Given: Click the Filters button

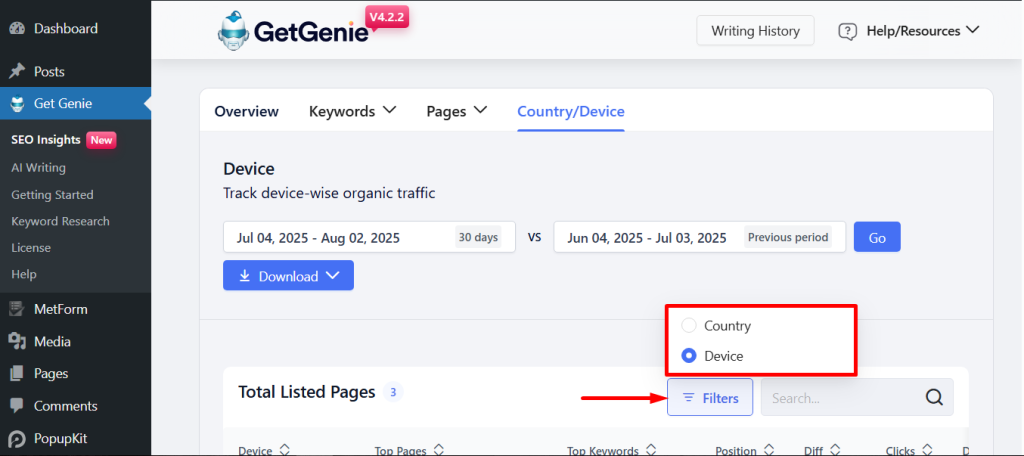Looking at the screenshot, I should (x=710, y=397).
